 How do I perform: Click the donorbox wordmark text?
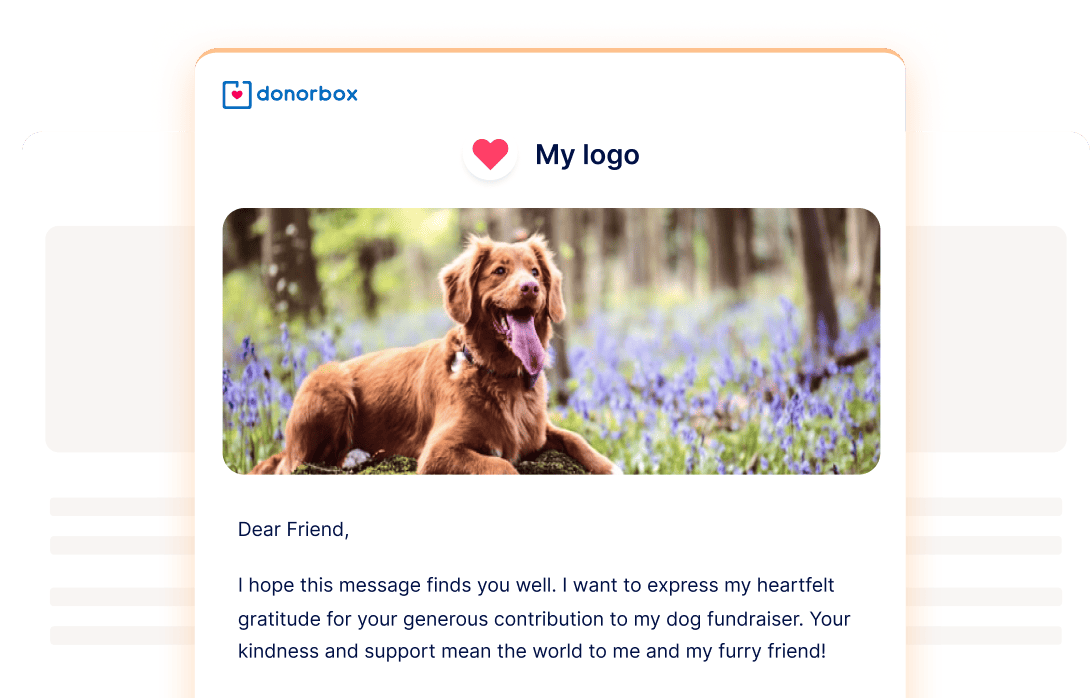coord(307,95)
